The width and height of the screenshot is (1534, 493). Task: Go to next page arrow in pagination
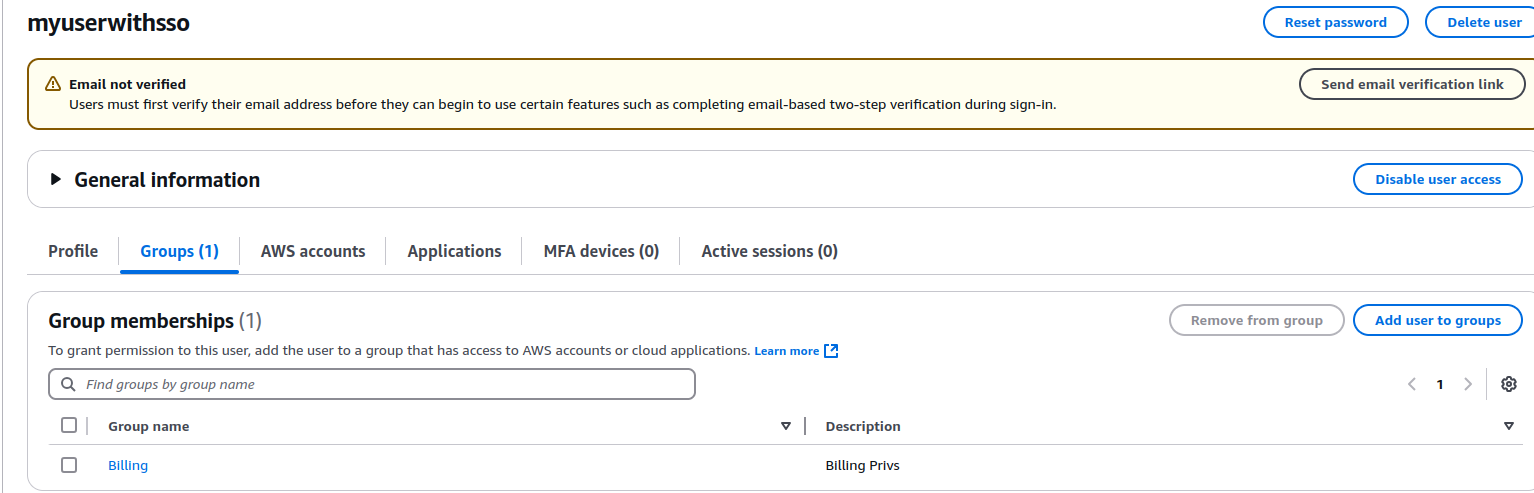point(1468,384)
